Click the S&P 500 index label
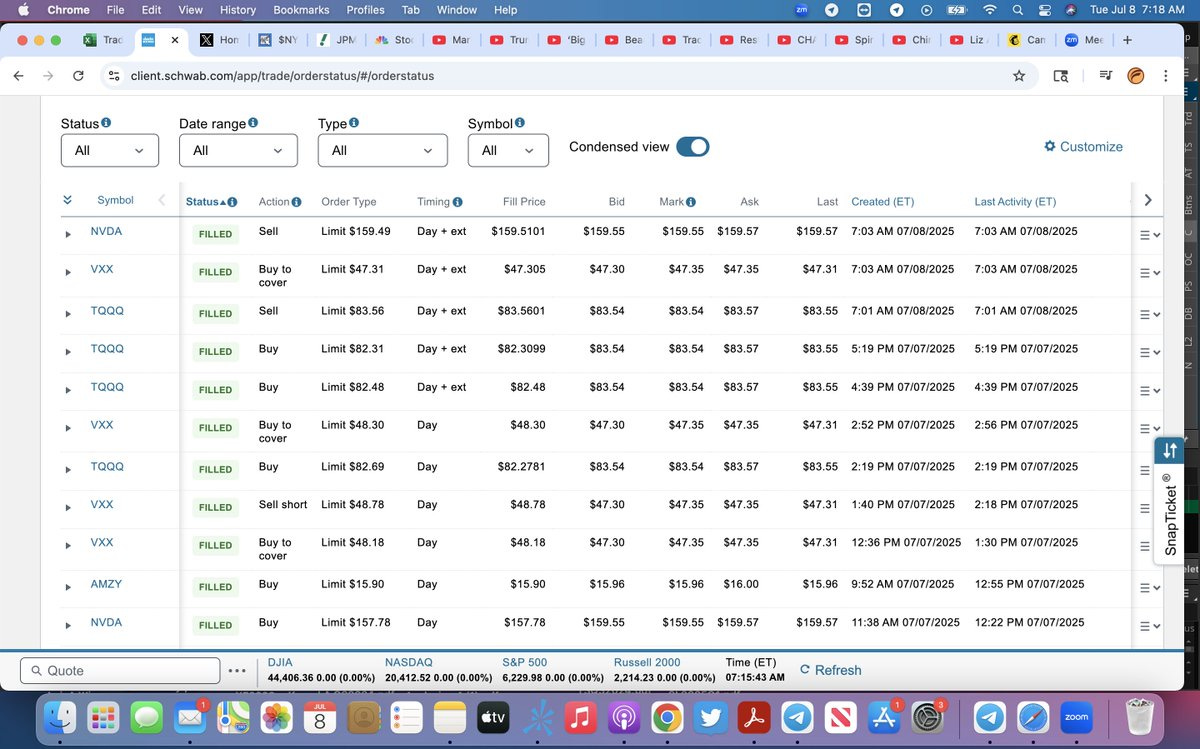This screenshot has height=749, width=1200. pyautogui.click(x=524, y=662)
